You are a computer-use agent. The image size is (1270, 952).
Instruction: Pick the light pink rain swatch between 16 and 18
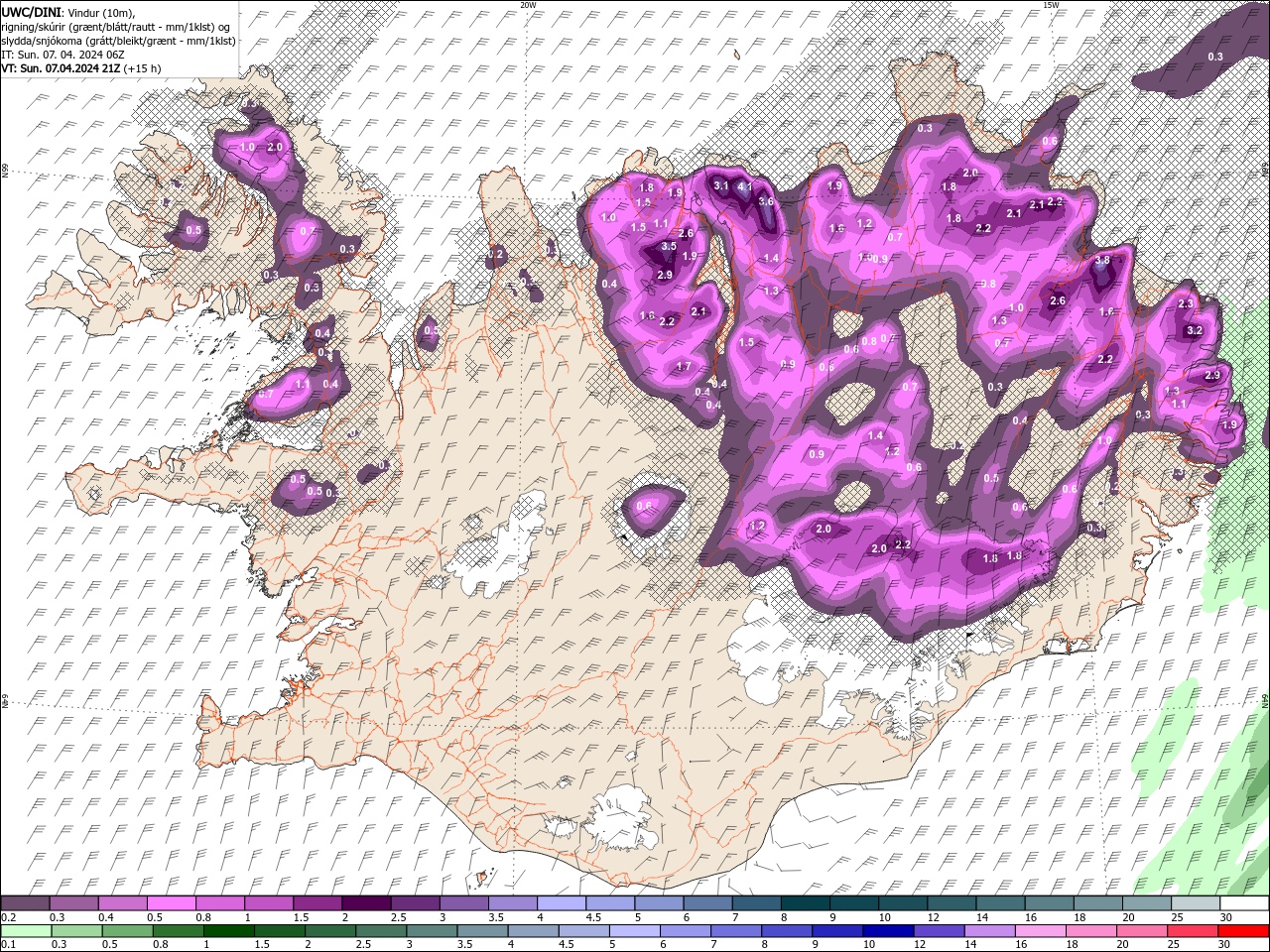point(1041,930)
